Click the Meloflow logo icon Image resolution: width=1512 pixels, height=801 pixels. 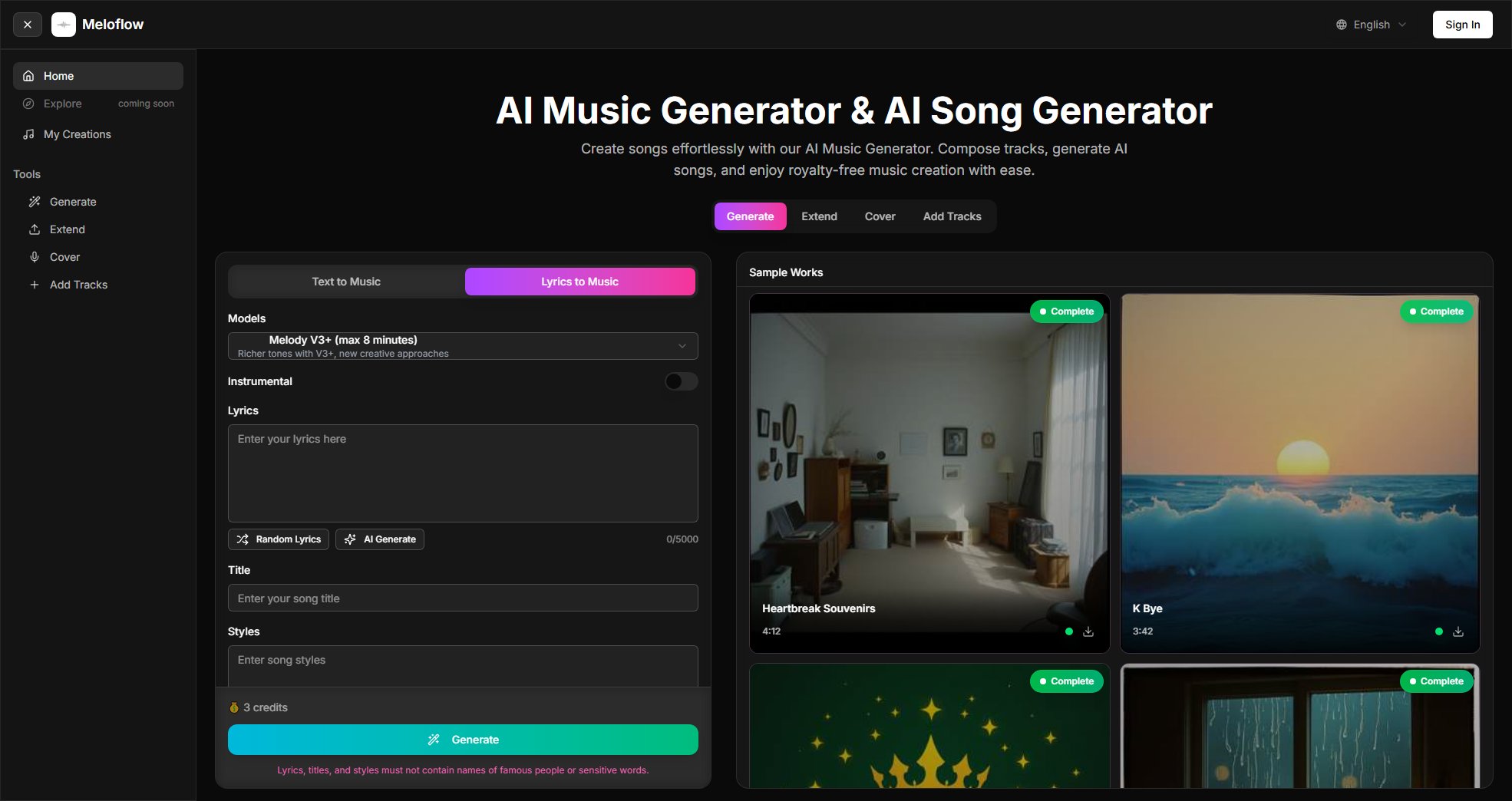[x=64, y=25]
